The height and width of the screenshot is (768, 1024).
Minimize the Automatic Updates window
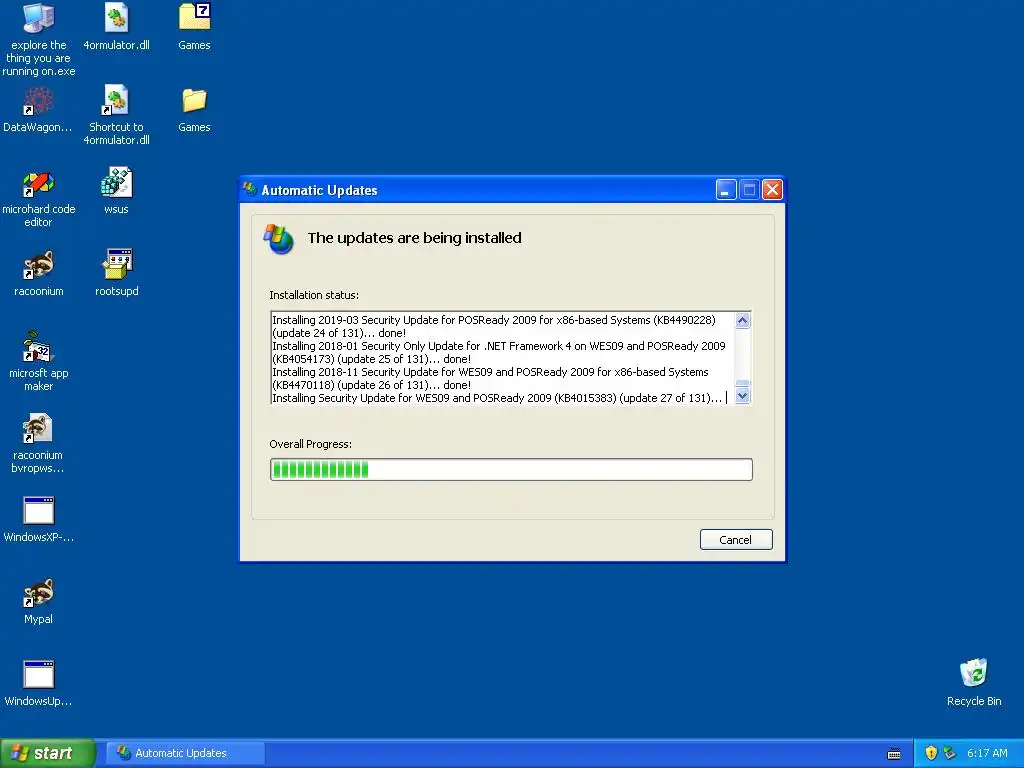pyautogui.click(x=726, y=189)
